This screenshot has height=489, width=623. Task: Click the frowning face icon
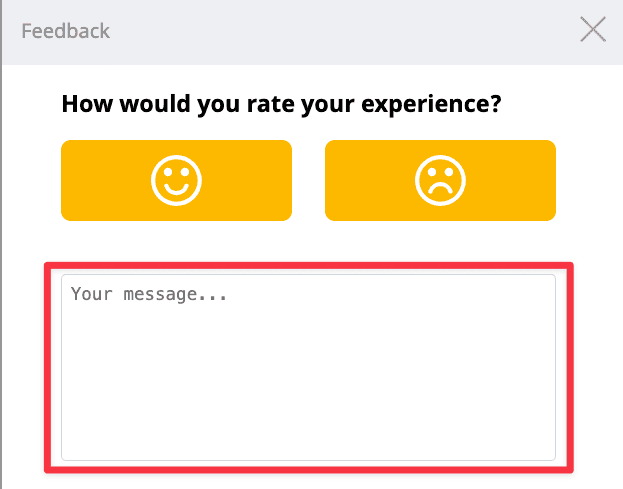[440, 180]
